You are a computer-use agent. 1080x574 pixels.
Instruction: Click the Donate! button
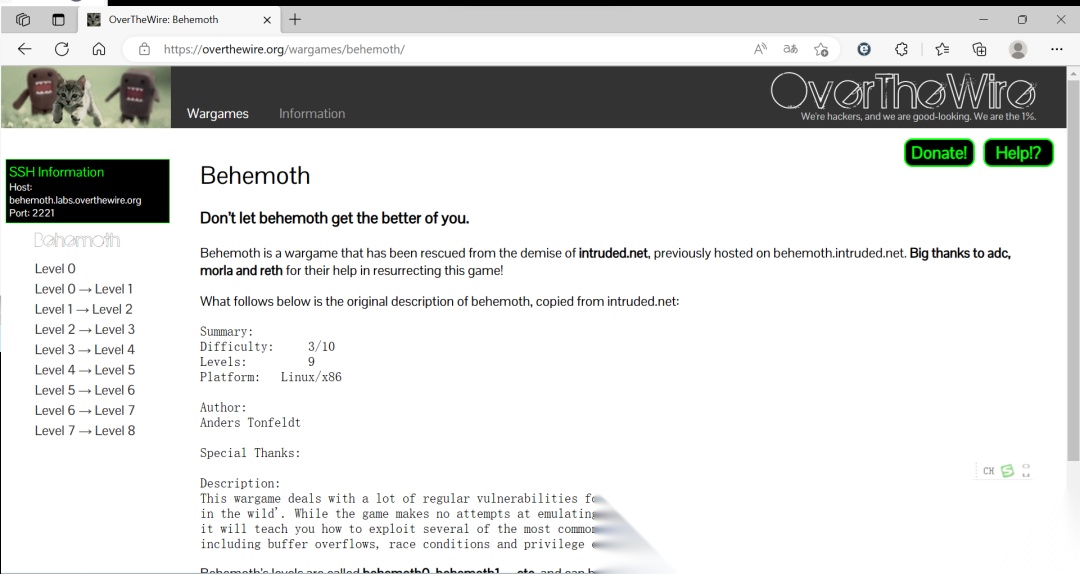point(939,153)
